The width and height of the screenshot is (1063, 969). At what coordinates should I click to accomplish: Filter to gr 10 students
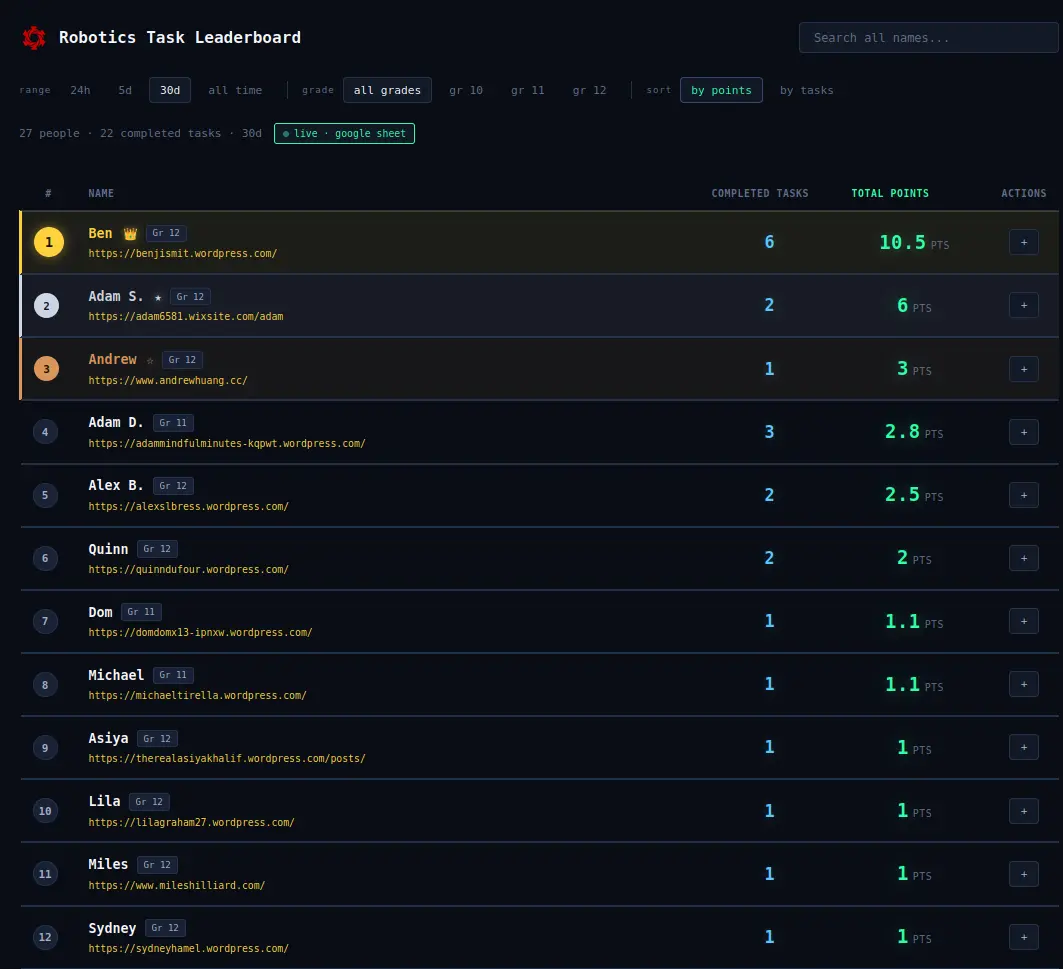(x=466, y=90)
